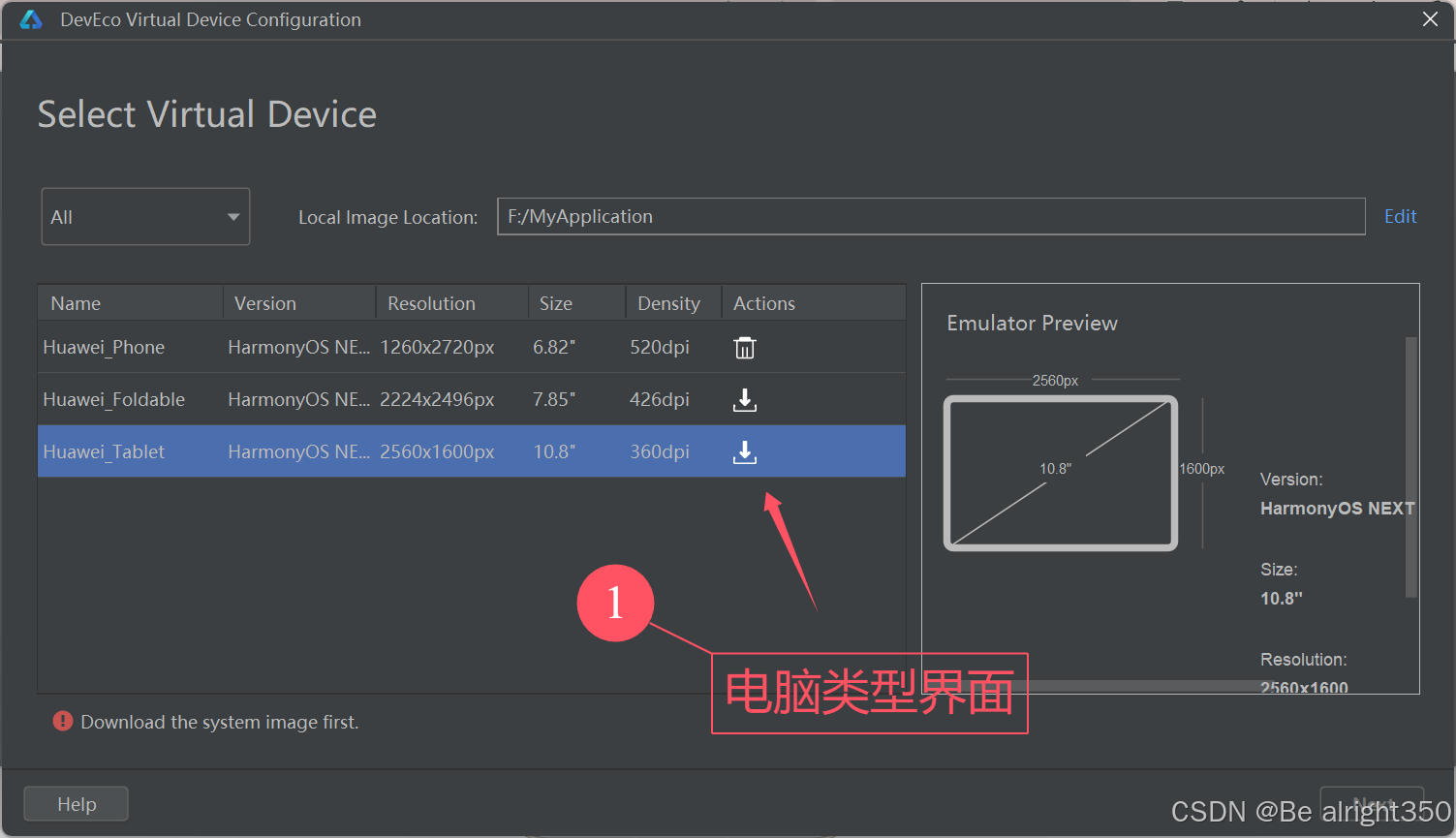Click the 360dpi density cell
Screen dimensions: 1456x838
pos(660,451)
